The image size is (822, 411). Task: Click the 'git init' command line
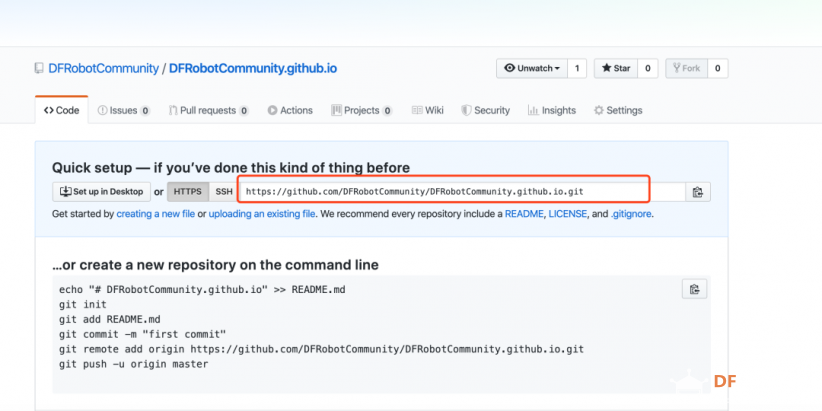pos(83,305)
